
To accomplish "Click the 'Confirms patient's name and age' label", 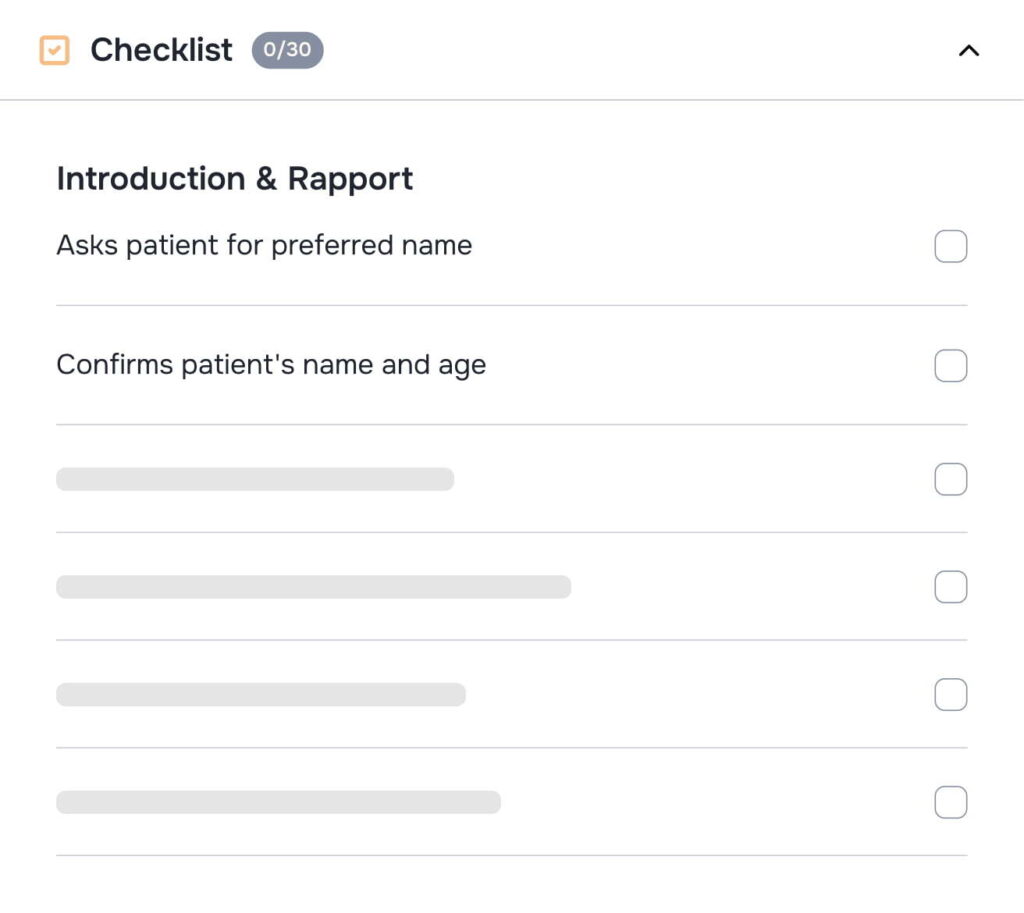I will 271,365.
